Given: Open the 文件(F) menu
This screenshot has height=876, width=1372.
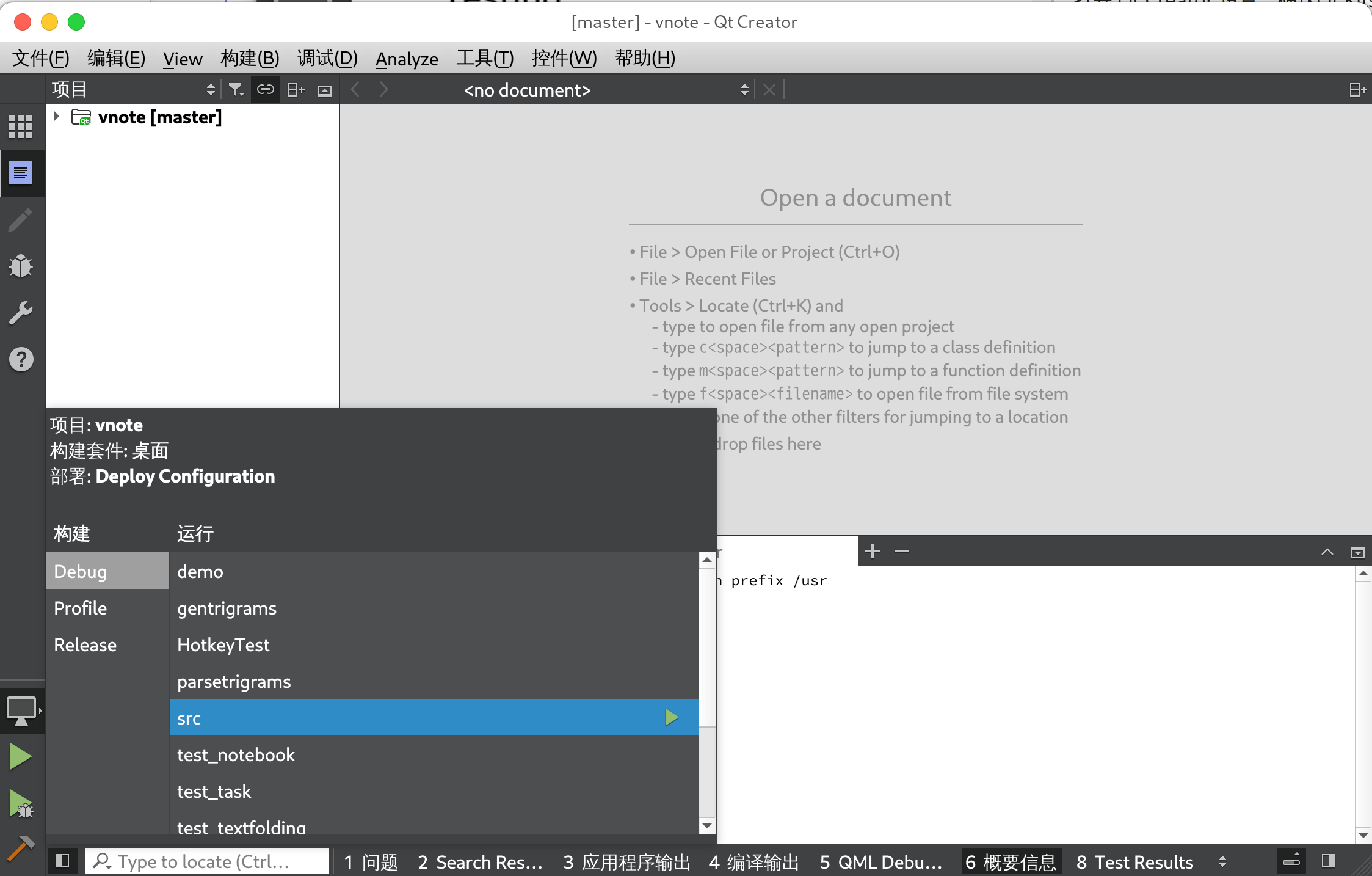Looking at the screenshot, I should pyautogui.click(x=40, y=59).
